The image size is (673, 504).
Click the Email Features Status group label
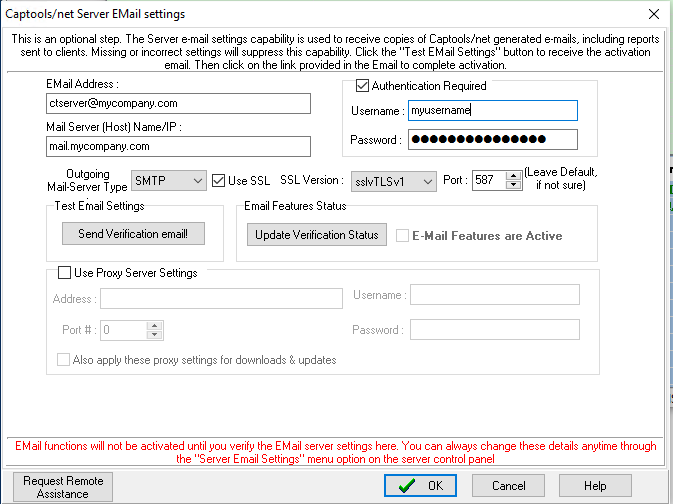(x=295, y=206)
